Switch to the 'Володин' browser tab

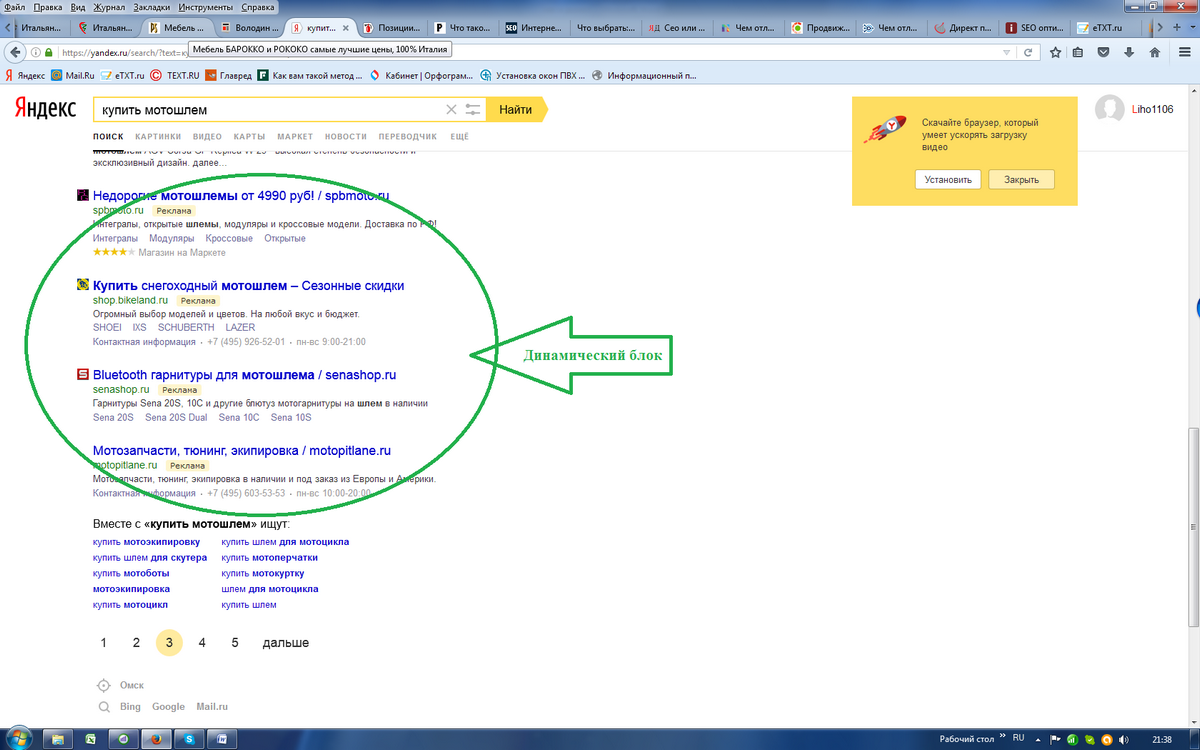(x=249, y=28)
